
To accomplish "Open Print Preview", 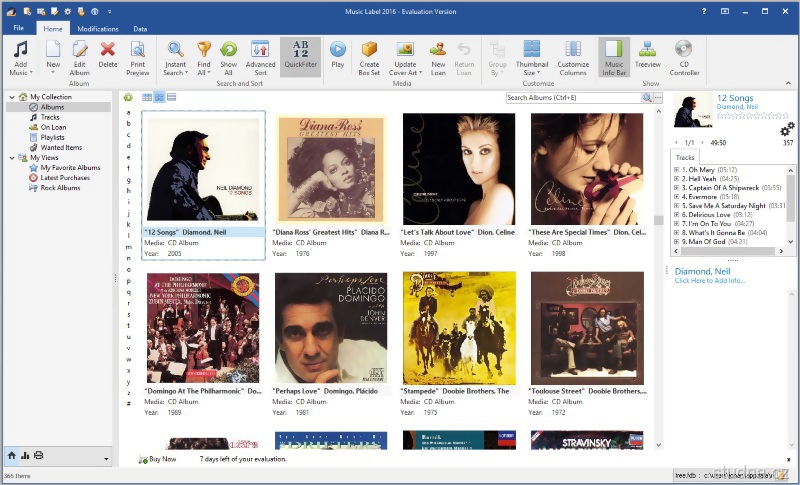I will click(x=137, y=58).
